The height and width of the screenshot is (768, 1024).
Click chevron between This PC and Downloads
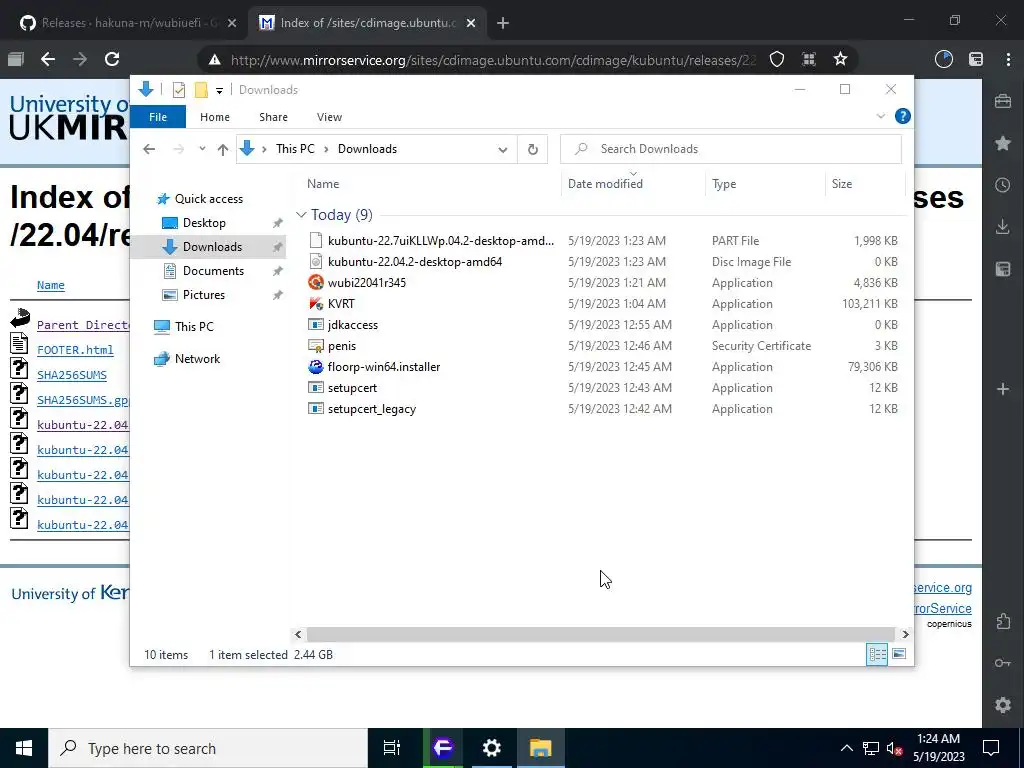coord(327,150)
